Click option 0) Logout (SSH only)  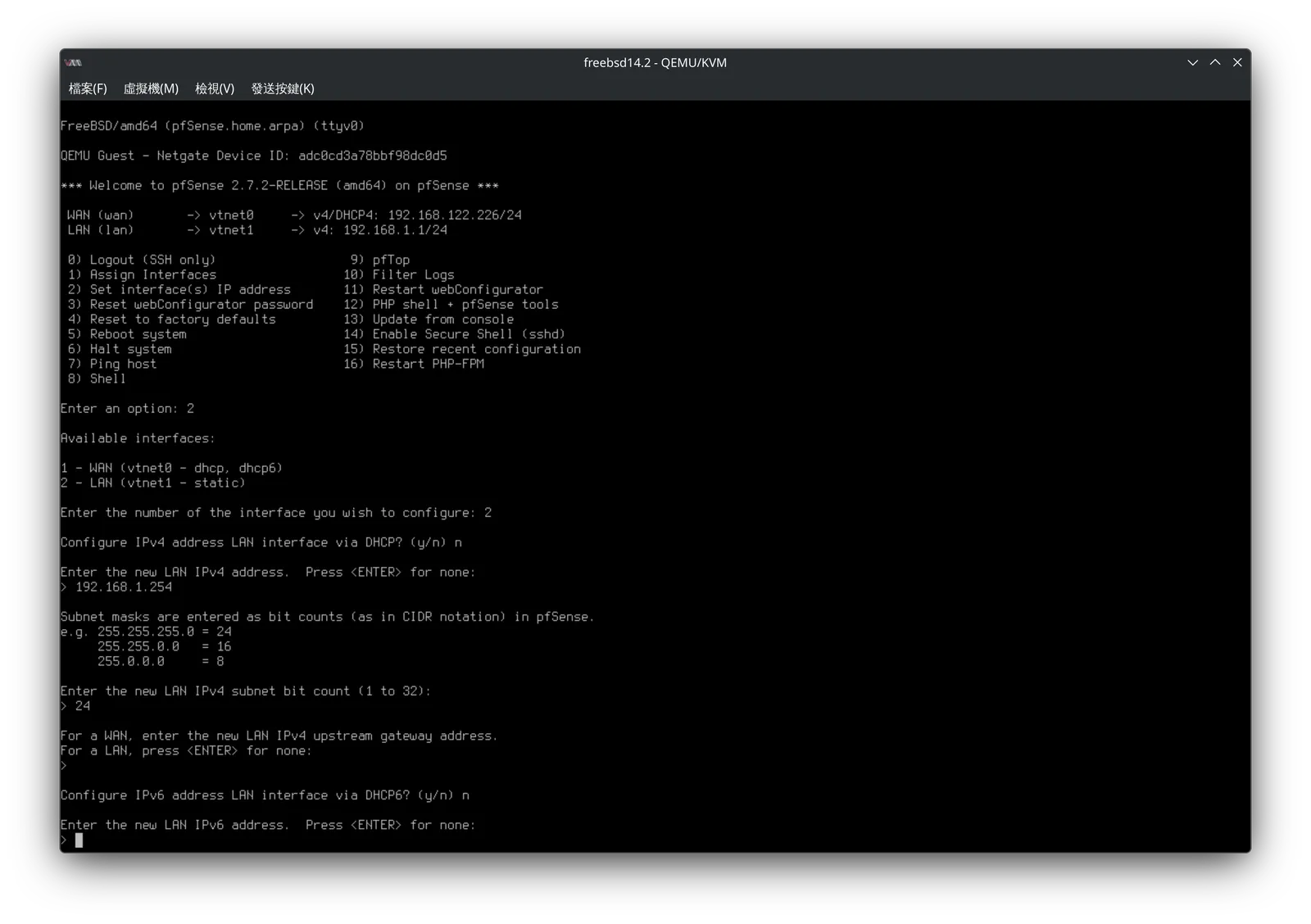142,260
